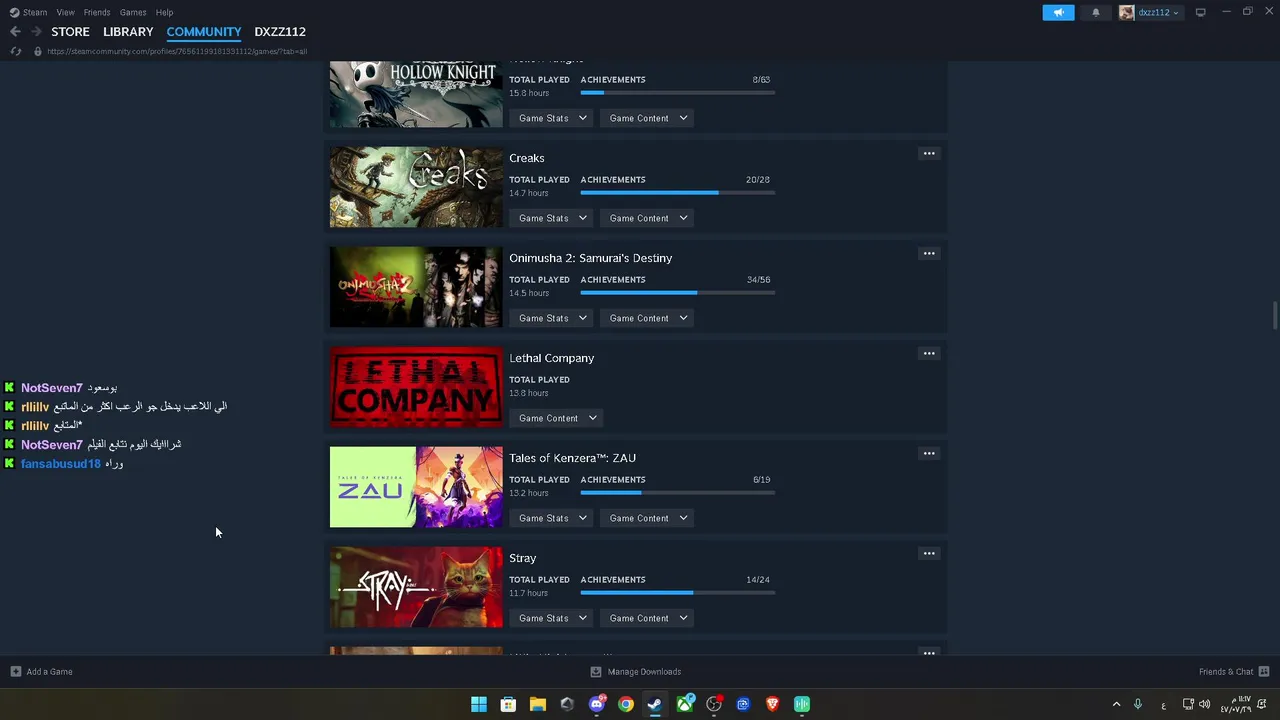Click the Add a Game plus icon
The width and height of the screenshot is (1280, 720).
point(15,672)
